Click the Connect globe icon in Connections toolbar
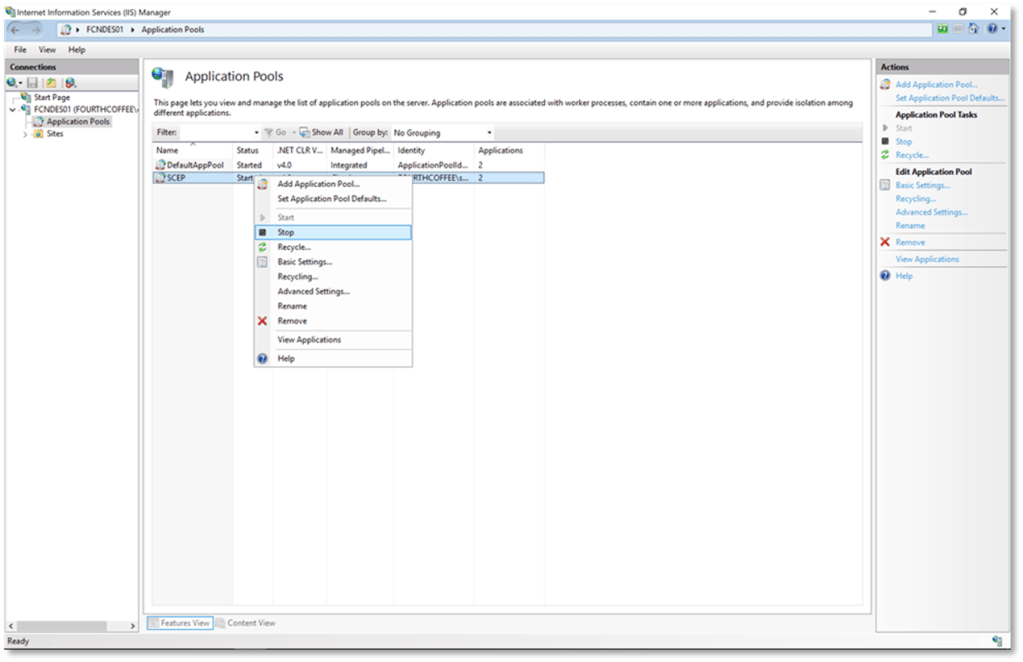Image resolution: width=1023 pixels, height=662 pixels. tap(12, 82)
